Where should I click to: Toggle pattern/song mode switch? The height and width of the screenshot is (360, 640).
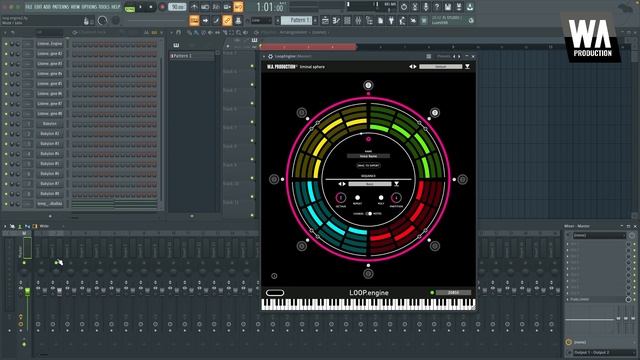(130, 8)
